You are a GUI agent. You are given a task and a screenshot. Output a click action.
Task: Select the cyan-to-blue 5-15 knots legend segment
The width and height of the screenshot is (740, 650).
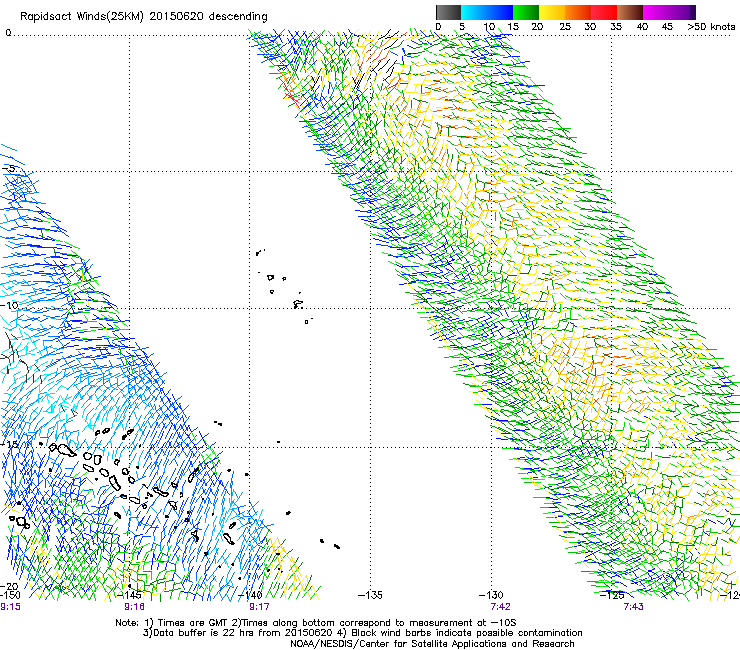487,12
